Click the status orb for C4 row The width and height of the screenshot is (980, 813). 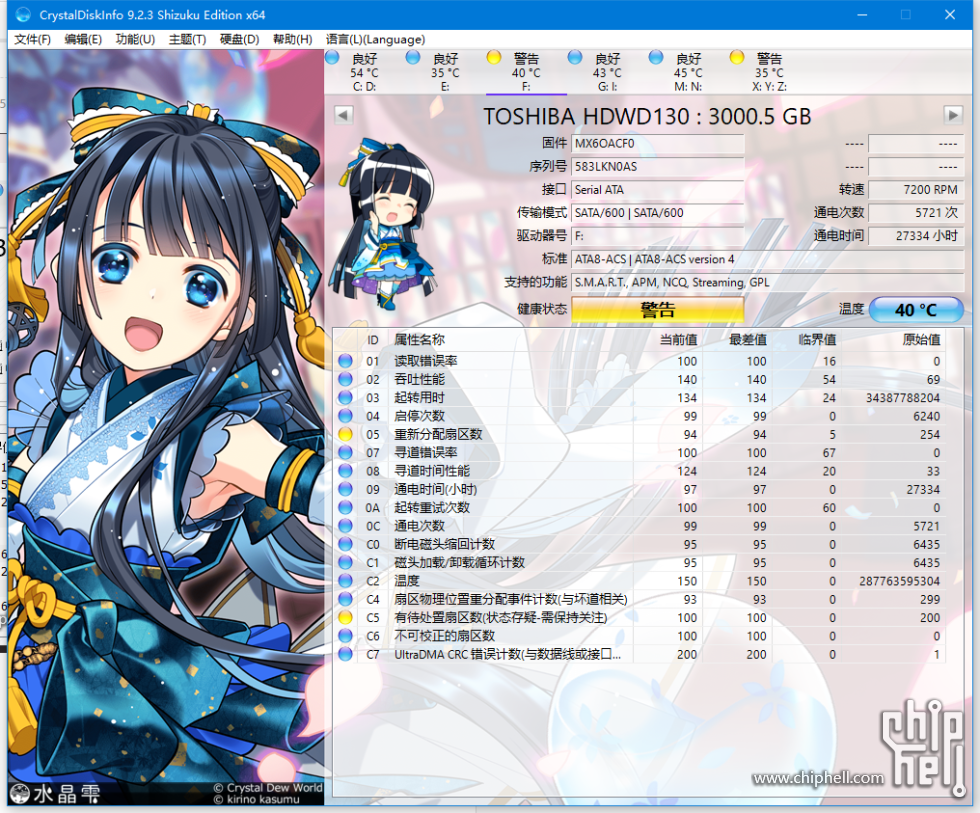tap(345, 599)
